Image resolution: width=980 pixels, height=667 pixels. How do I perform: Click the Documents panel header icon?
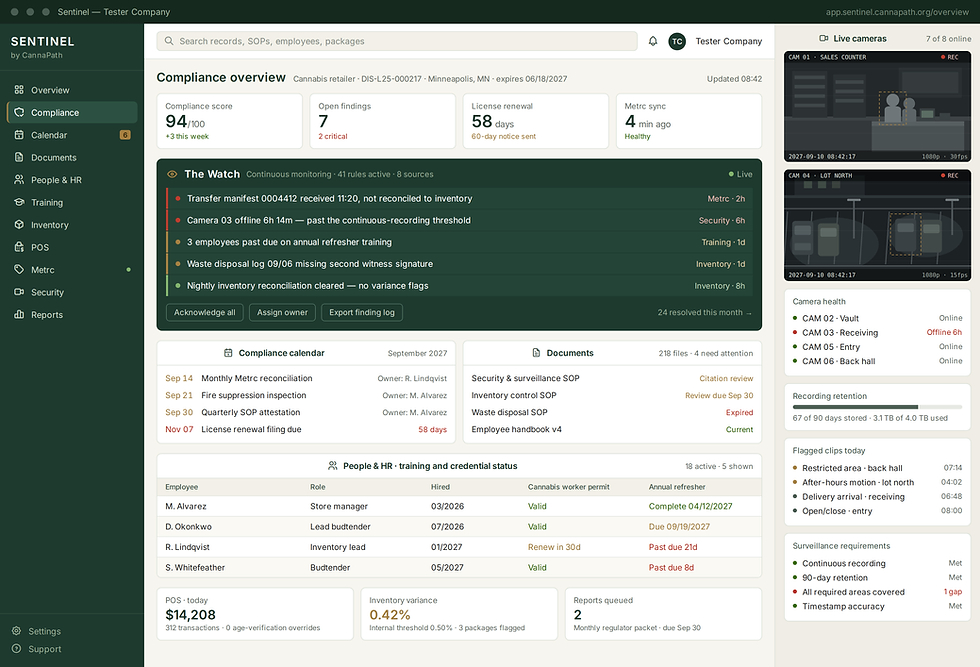[536, 353]
